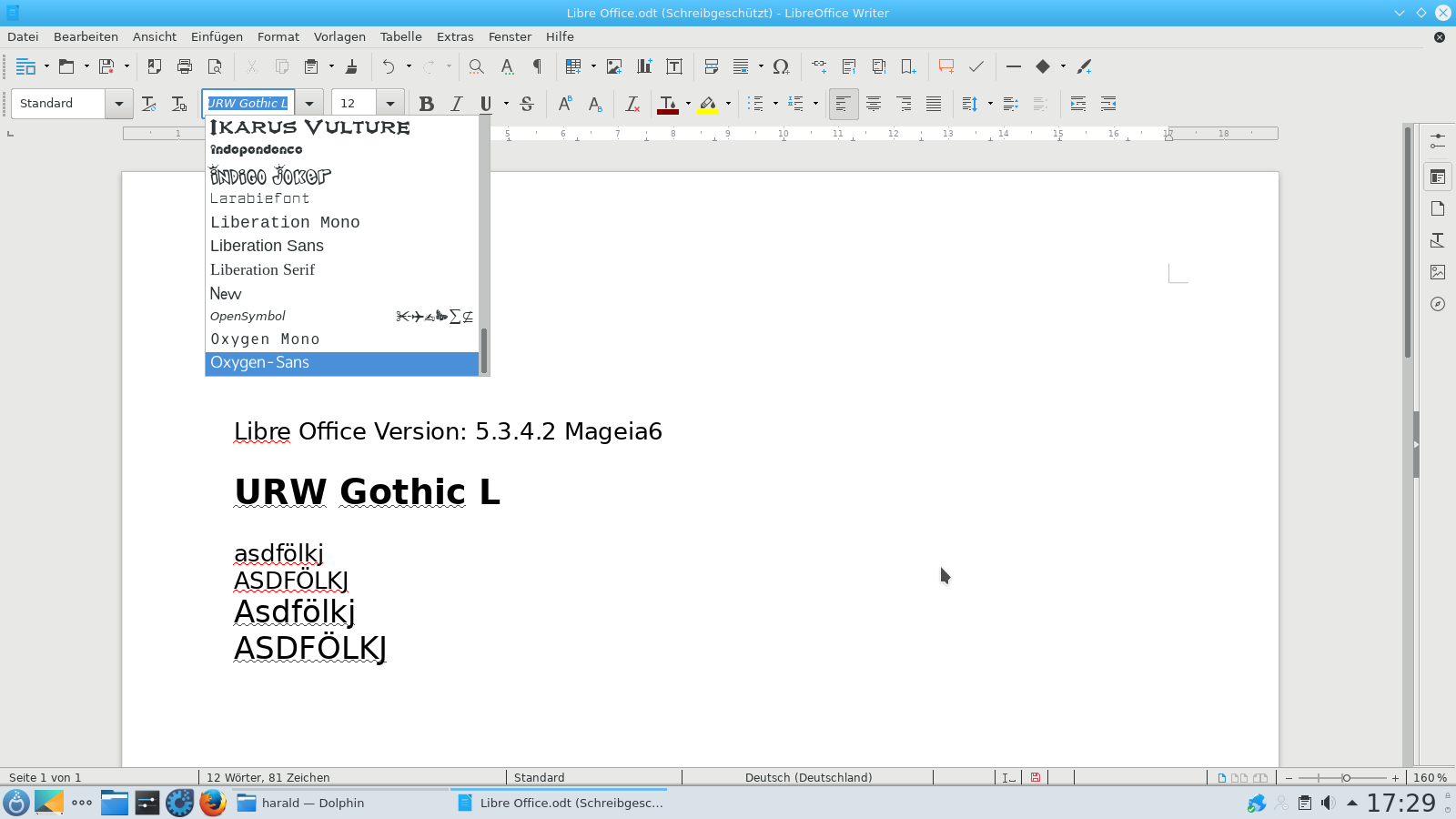
Task: Open the Find and Replace tool
Action: point(476,66)
